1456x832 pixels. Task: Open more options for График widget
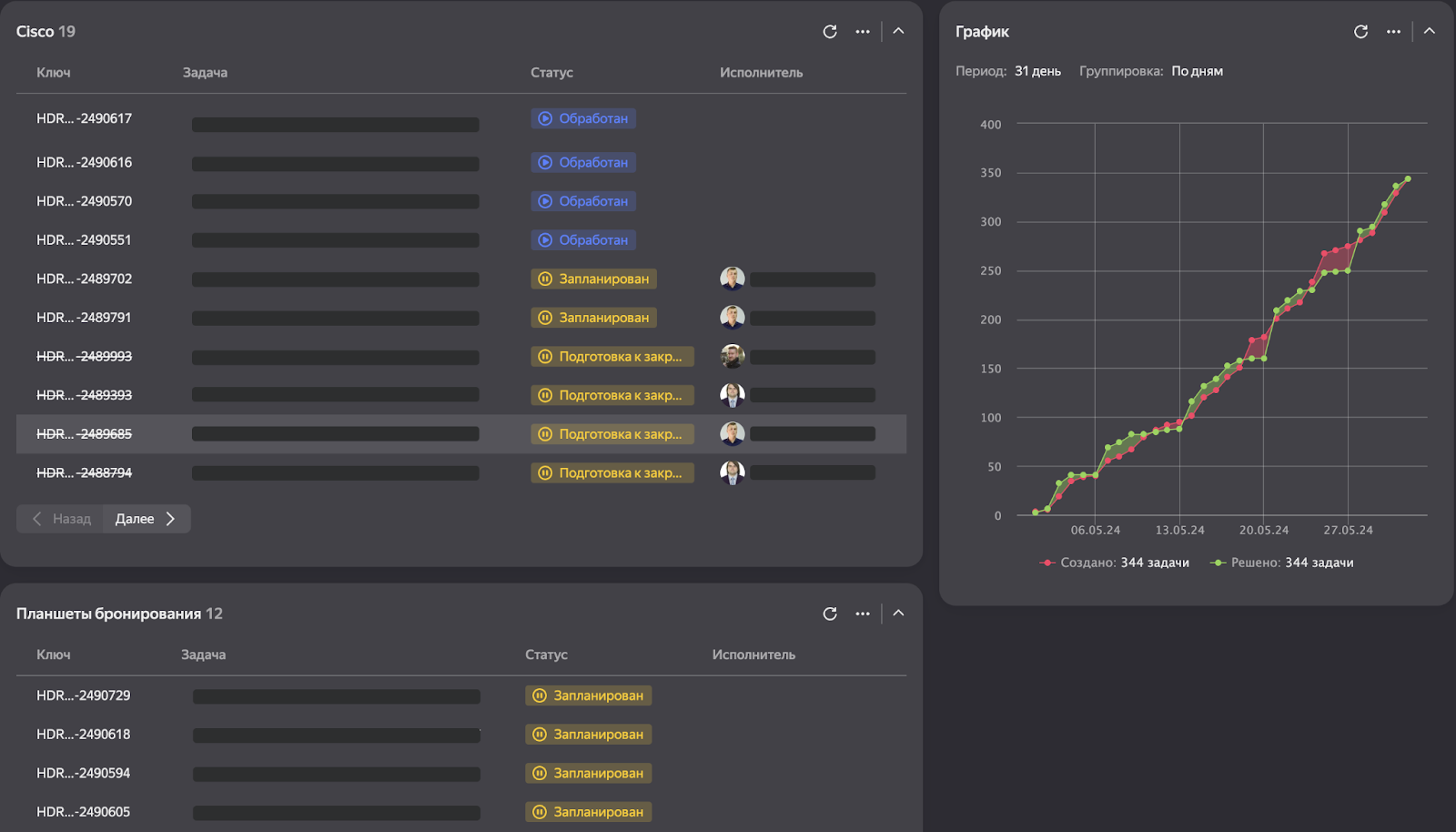[1393, 32]
